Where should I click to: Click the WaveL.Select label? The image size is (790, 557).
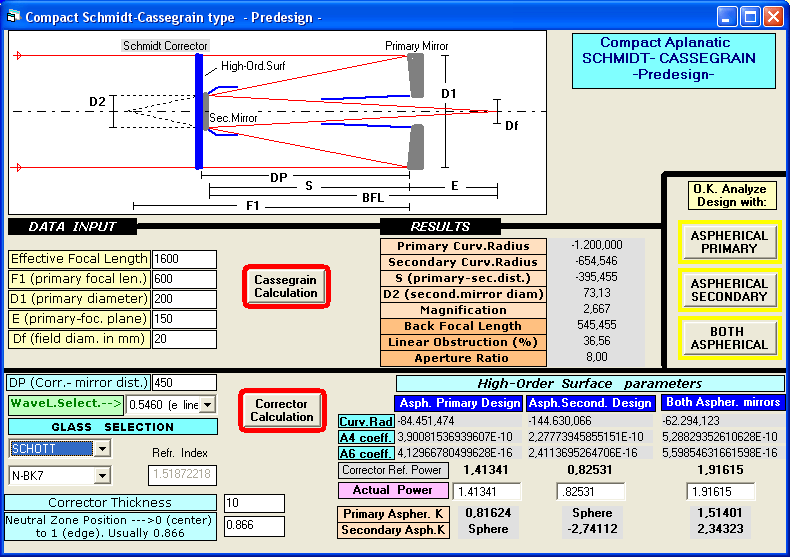point(65,404)
